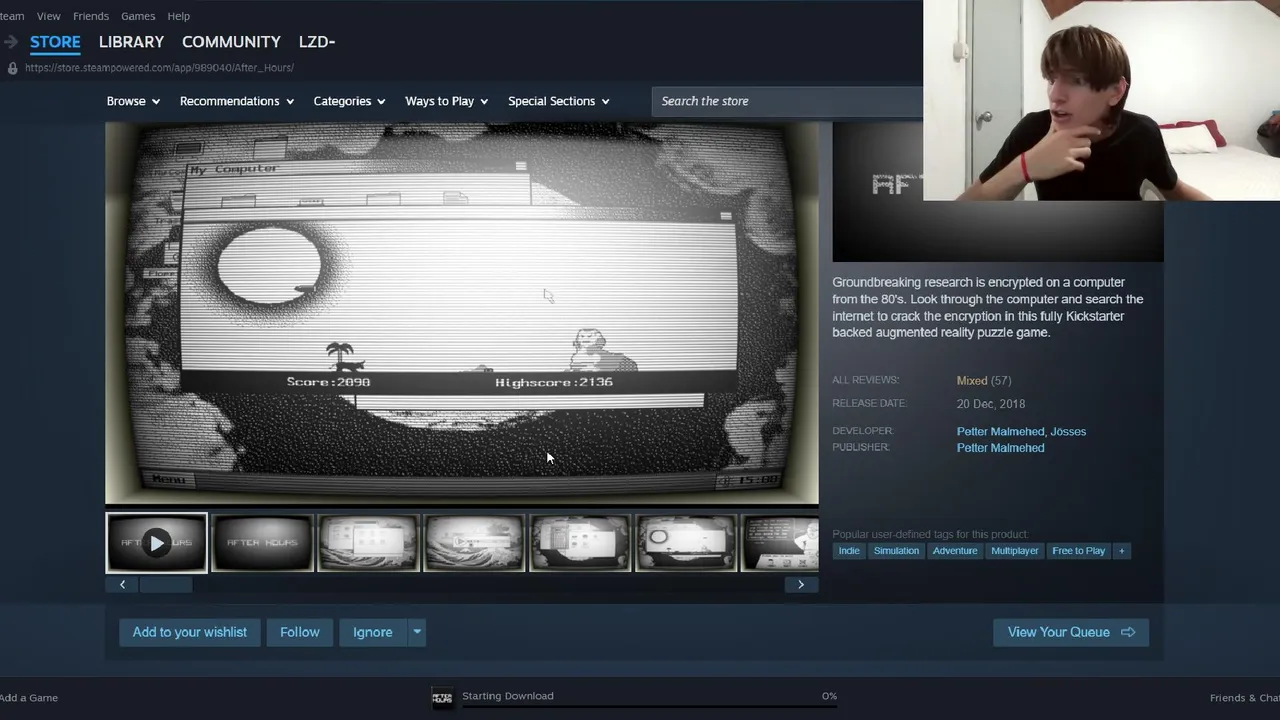Open the Games menu

tap(138, 16)
